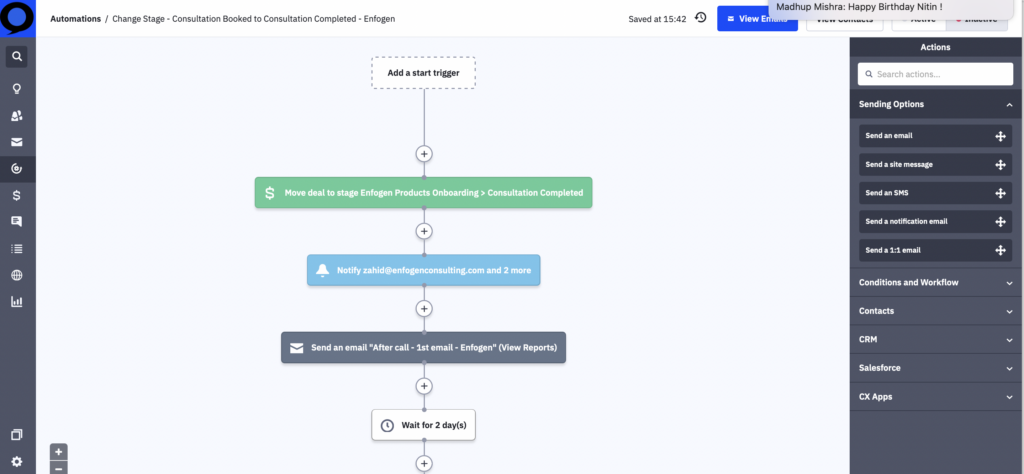Open the Contacts people icon in sidebar
Image resolution: width=1024 pixels, height=474 pixels.
[x=17, y=116]
